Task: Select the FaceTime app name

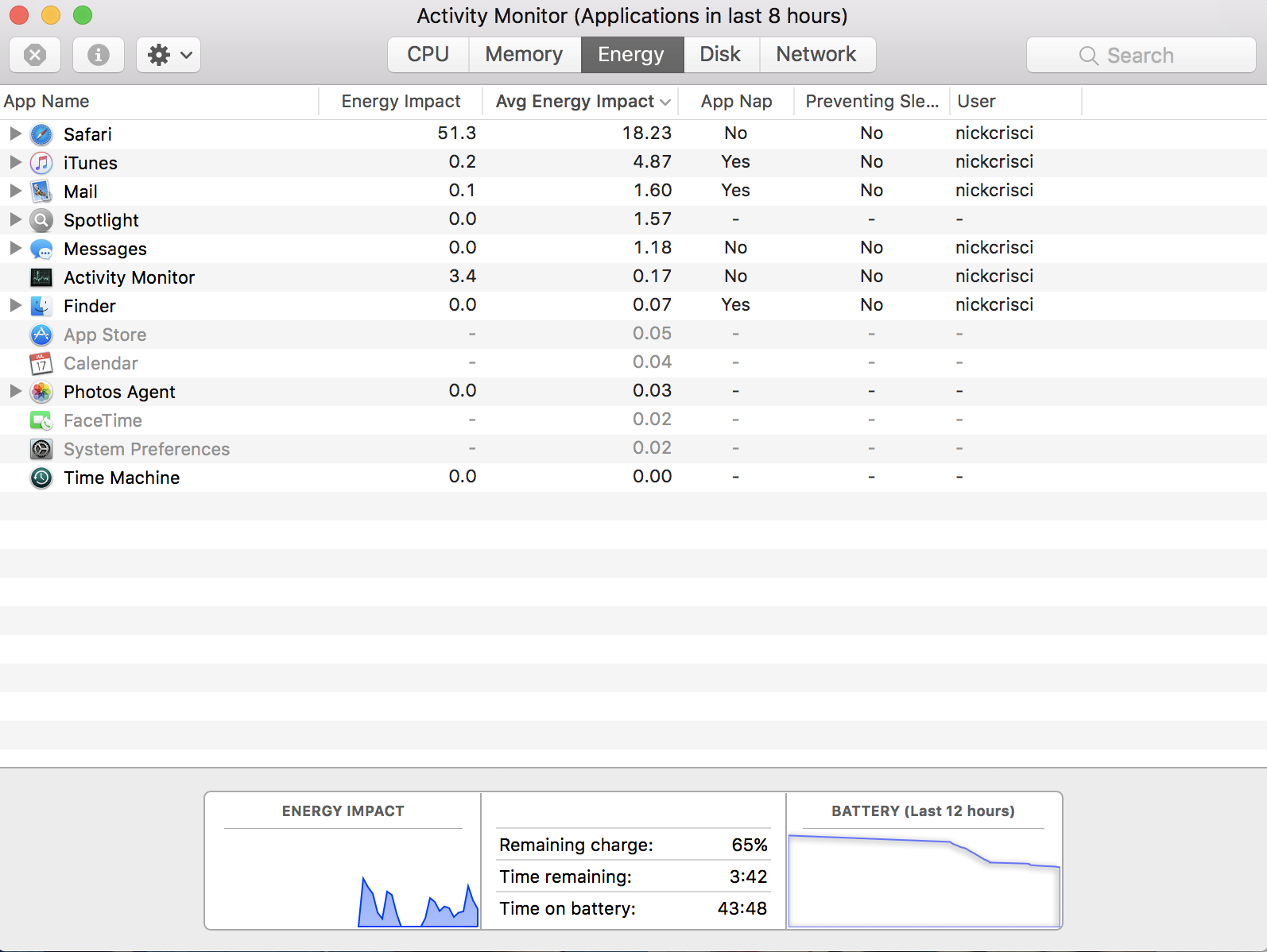Action: coord(103,420)
